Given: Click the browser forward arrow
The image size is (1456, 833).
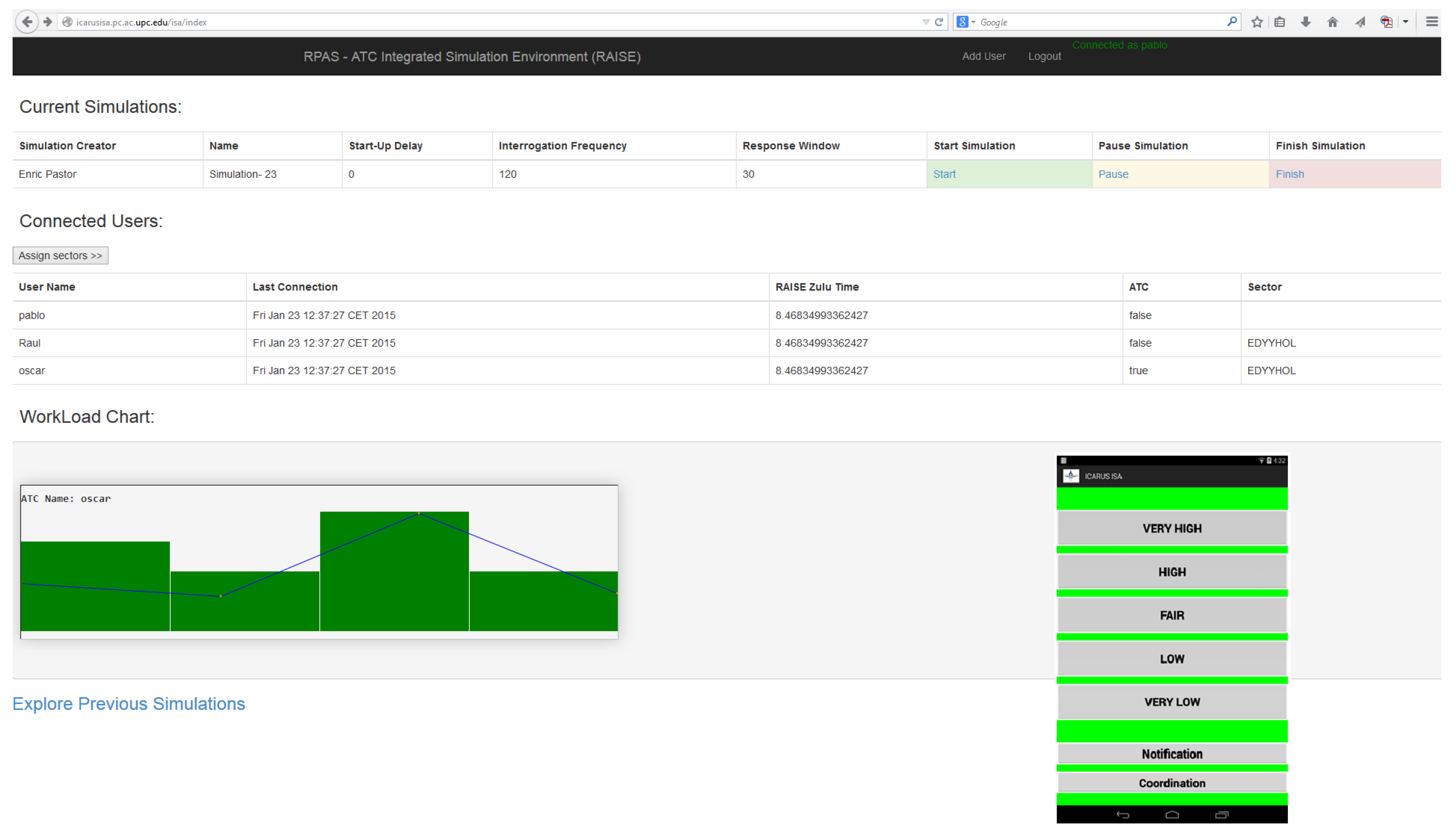Looking at the screenshot, I should [x=48, y=22].
